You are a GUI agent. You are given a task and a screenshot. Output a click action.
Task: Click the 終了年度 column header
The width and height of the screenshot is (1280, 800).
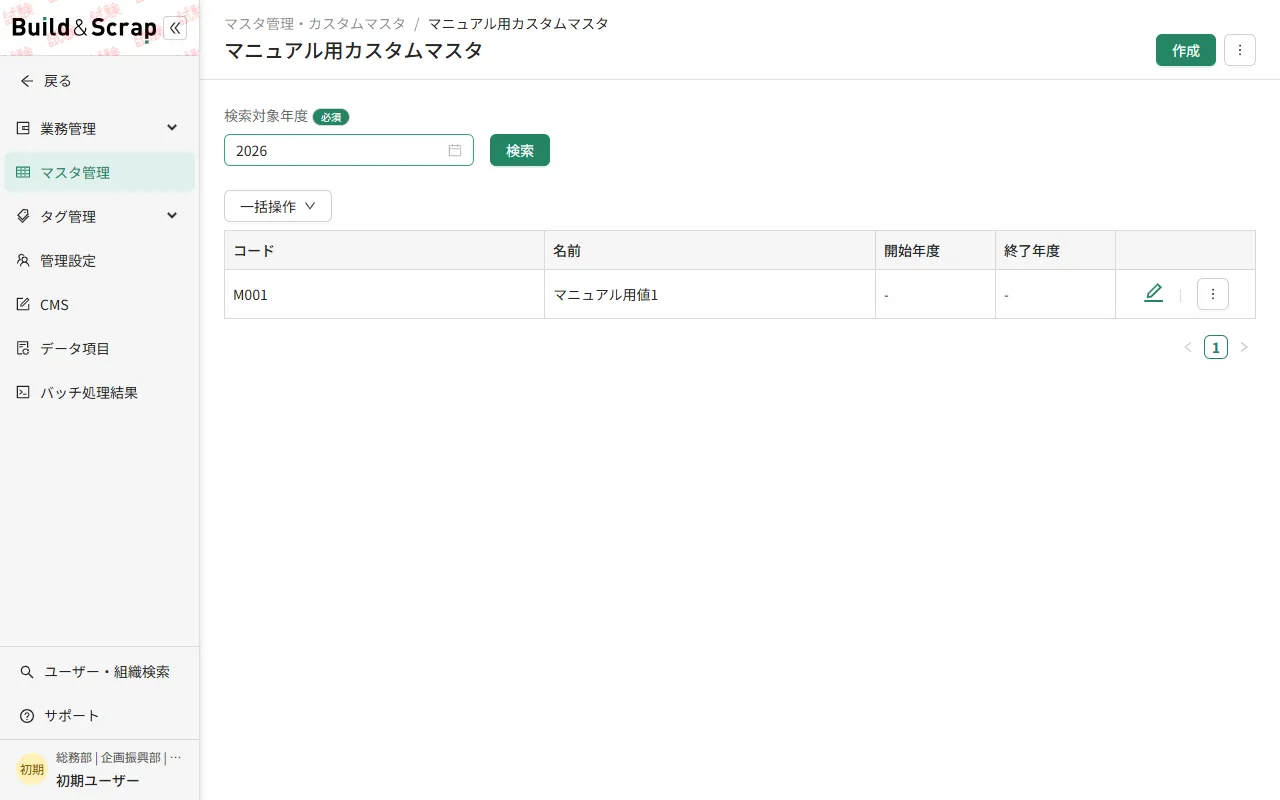(x=1056, y=250)
